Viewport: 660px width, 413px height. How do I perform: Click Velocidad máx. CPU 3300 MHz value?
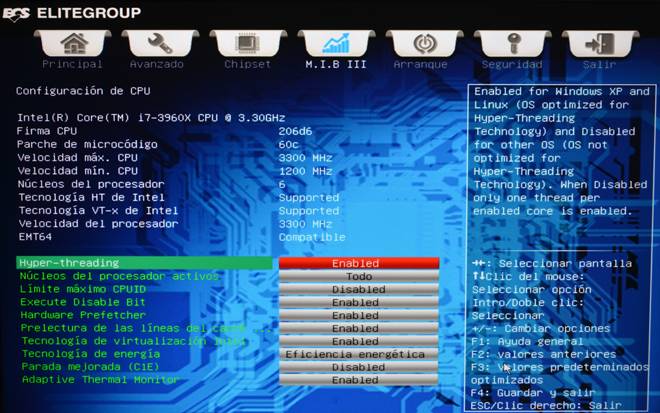(305, 158)
